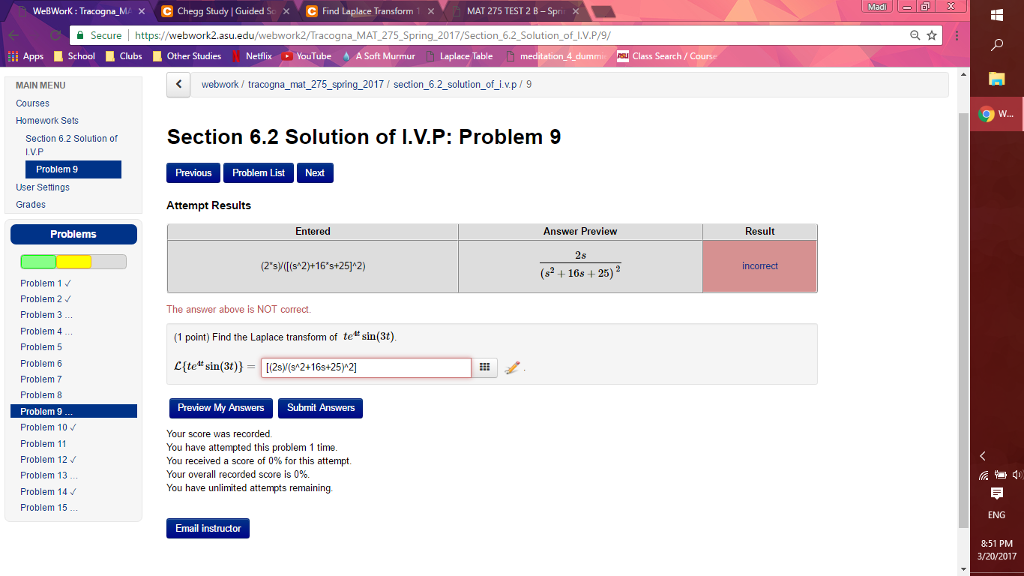Open the equation editor grid icon
This screenshot has height=576, width=1024.
[x=485, y=367]
